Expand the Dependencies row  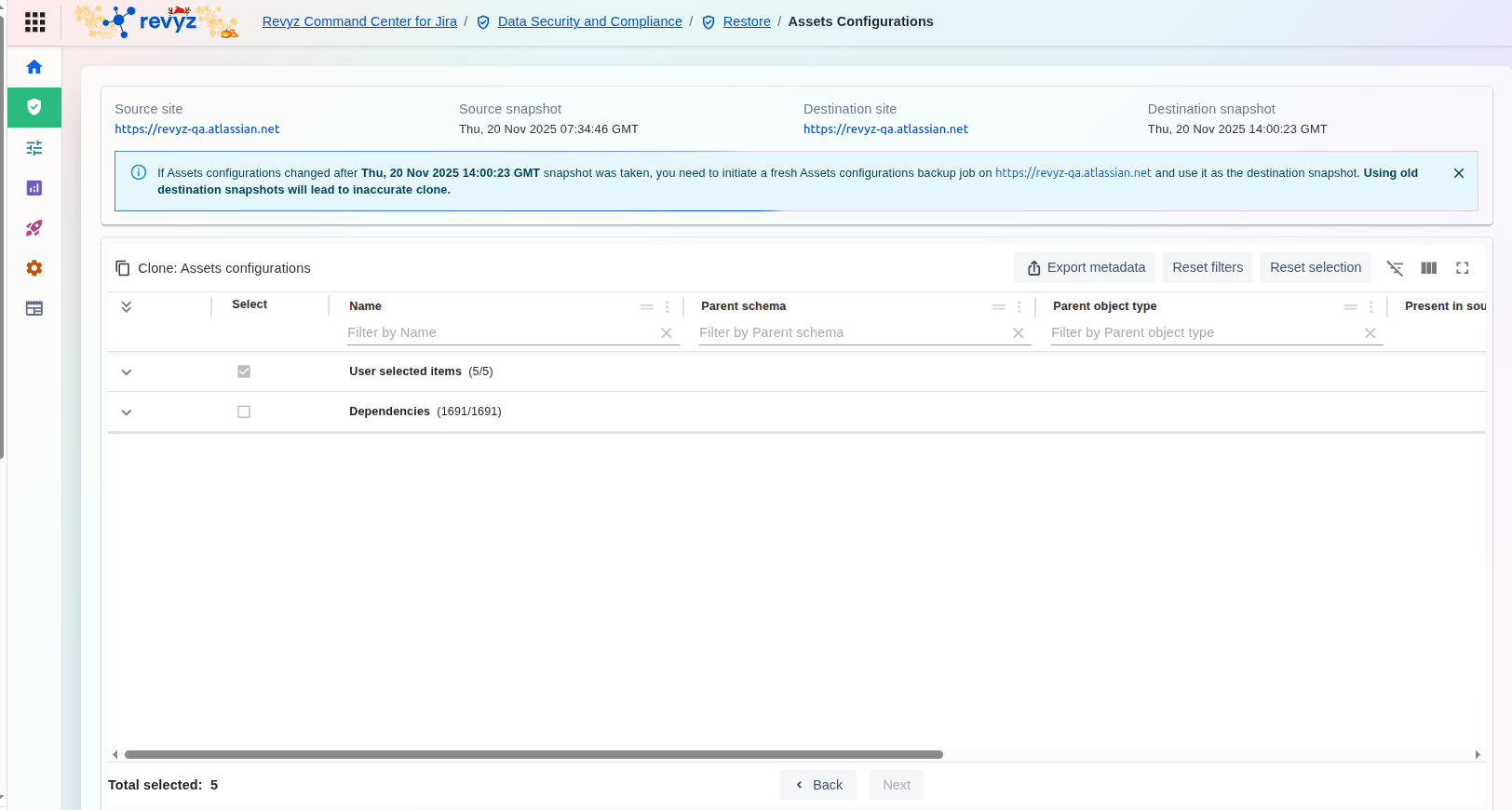click(127, 412)
